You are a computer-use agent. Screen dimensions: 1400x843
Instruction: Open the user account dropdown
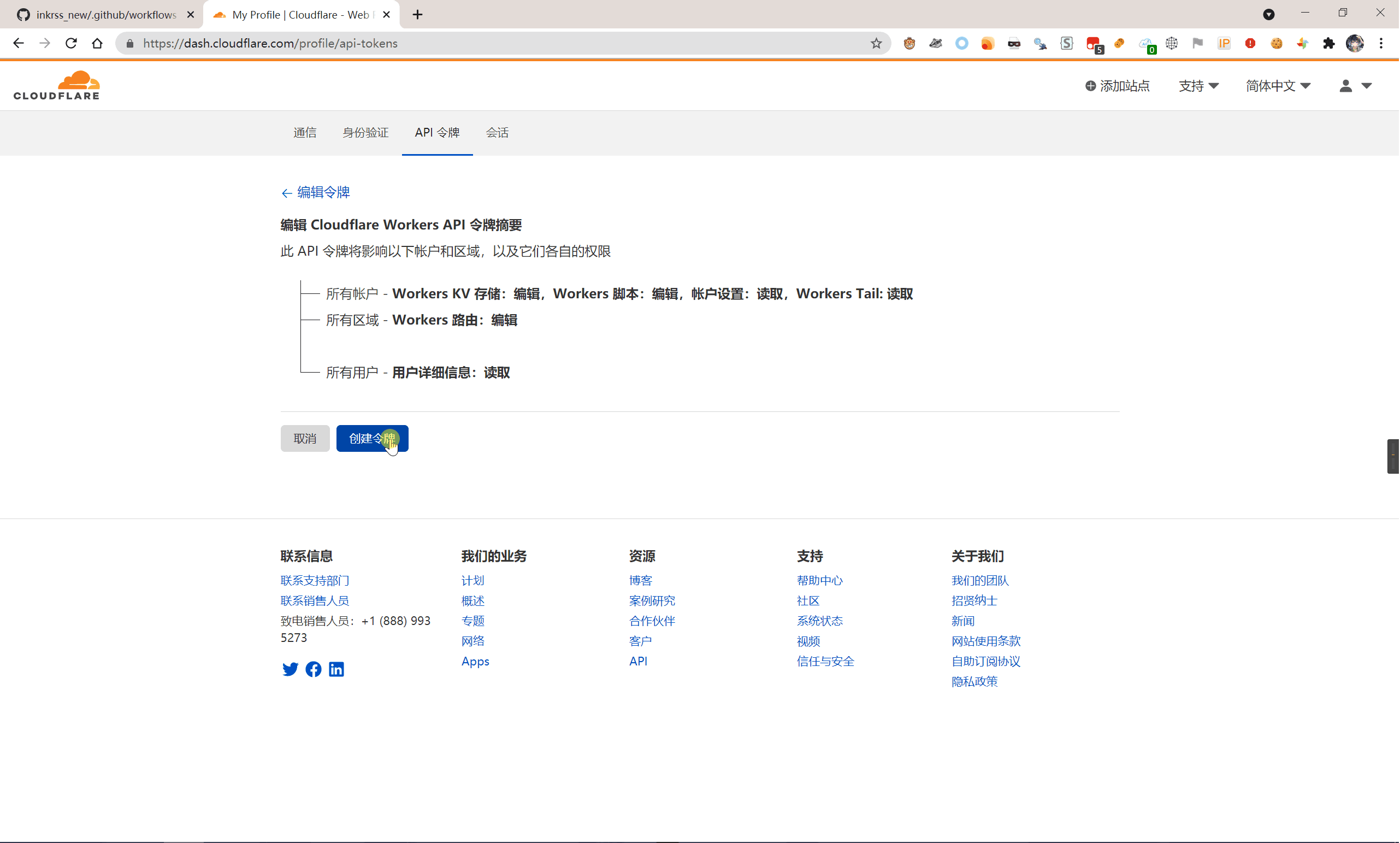pos(1355,86)
